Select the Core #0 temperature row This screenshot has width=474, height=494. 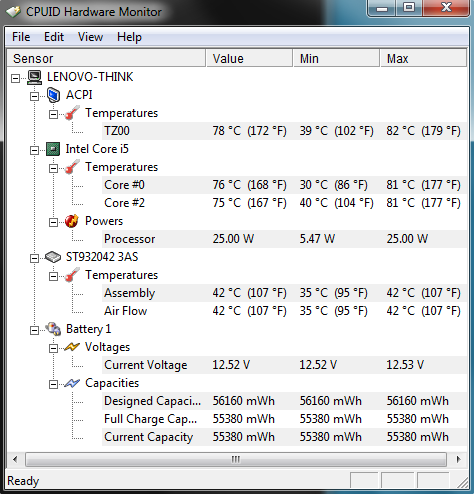click(284, 185)
